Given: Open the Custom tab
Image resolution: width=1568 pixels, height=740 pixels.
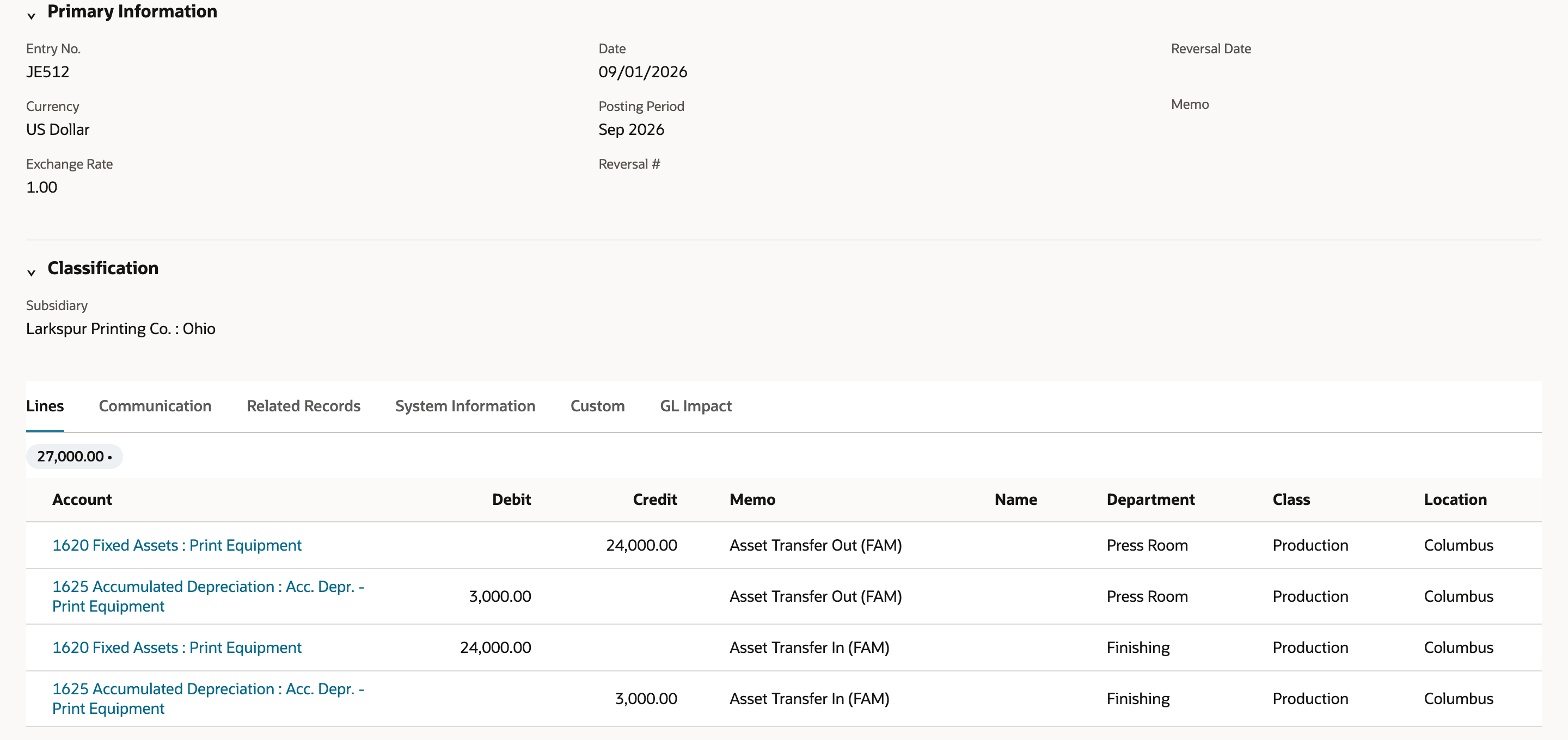Looking at the screenshot, I should tap(597, 406).
